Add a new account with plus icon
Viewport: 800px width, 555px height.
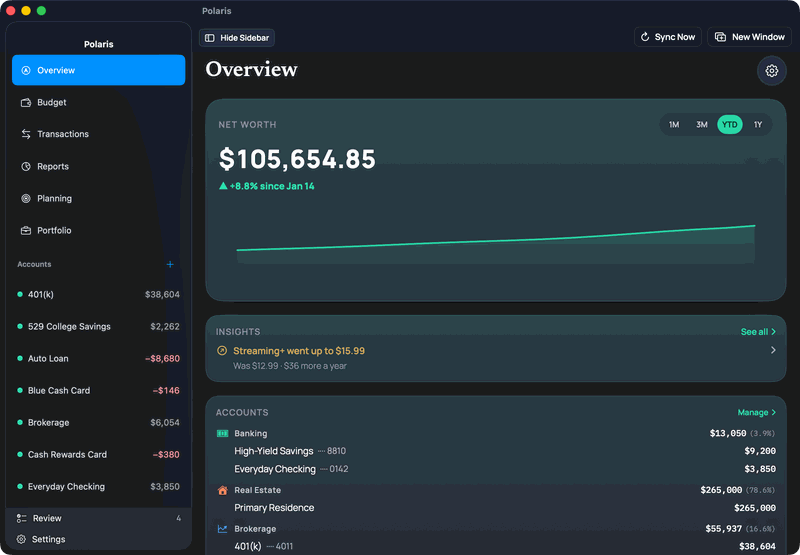170,264
